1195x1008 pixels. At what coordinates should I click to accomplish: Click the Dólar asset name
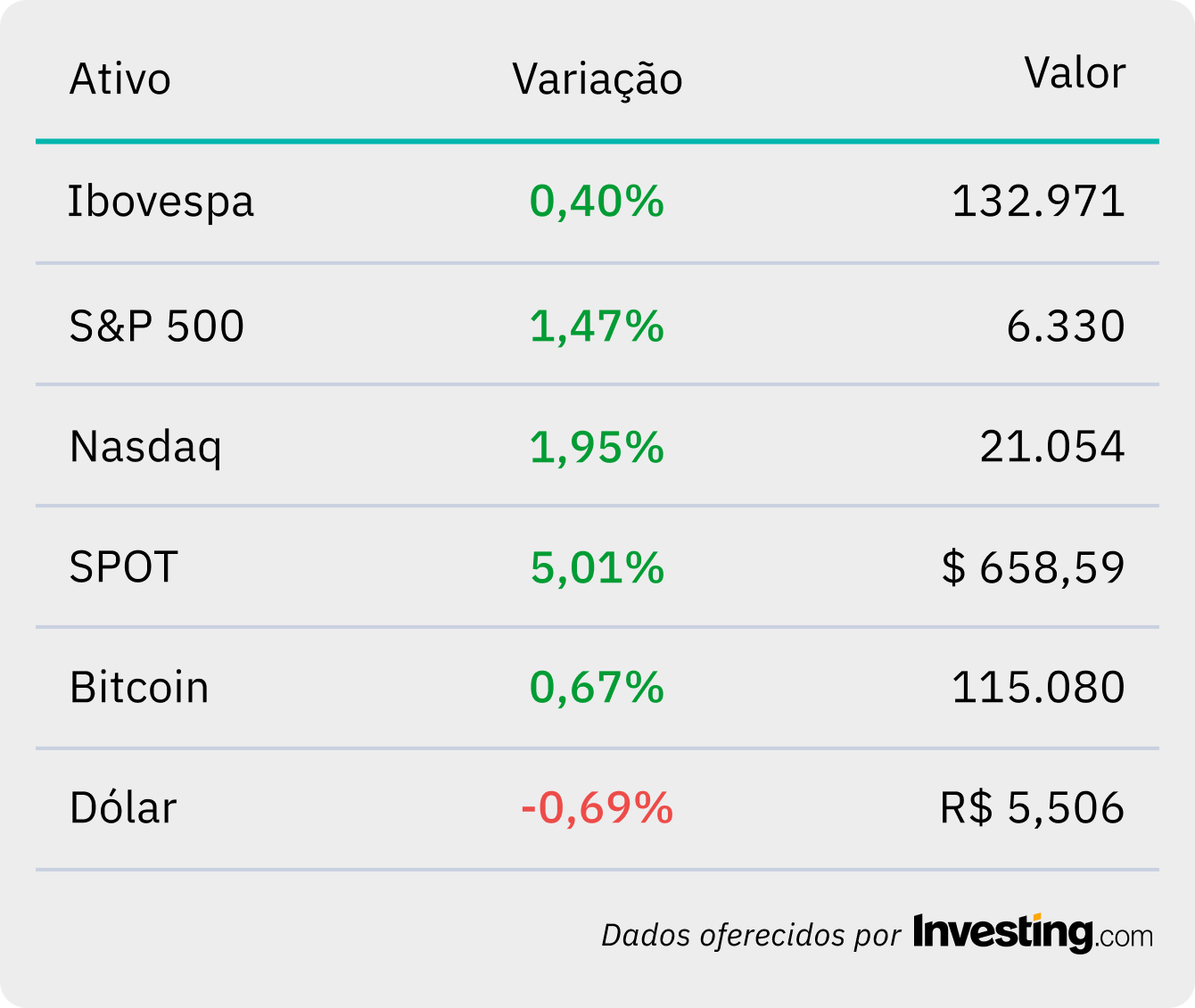[123, 807]
